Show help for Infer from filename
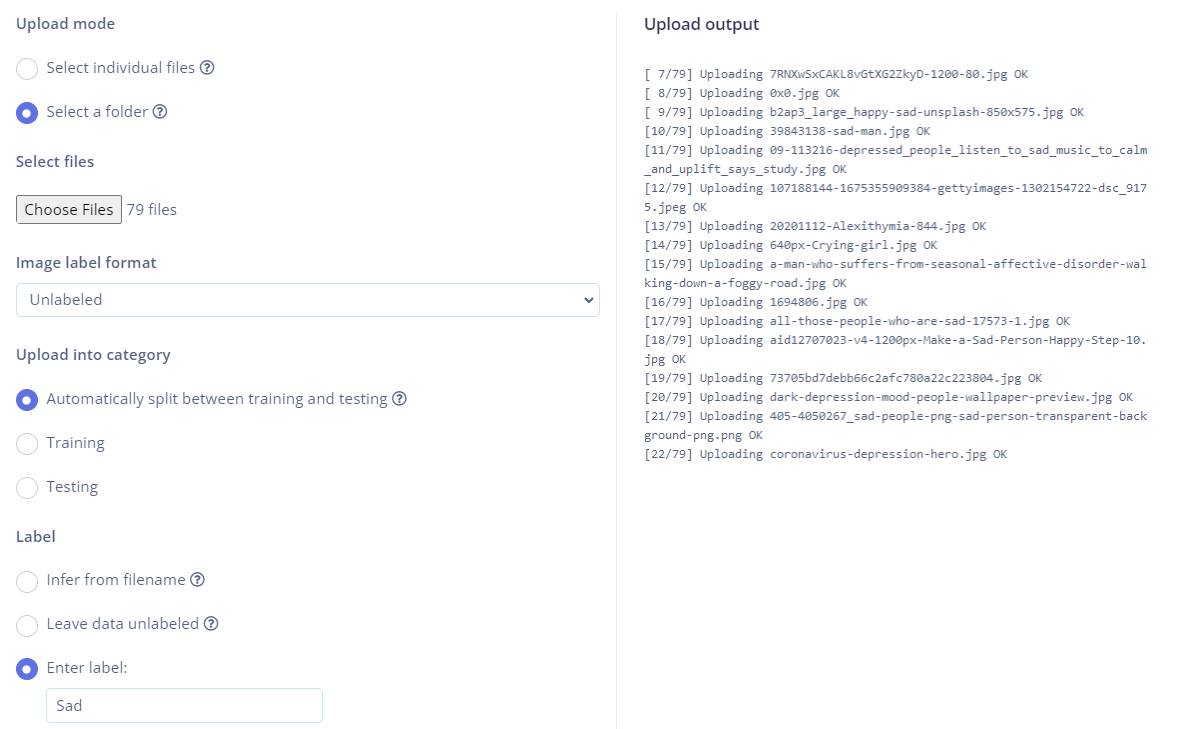Viewport: 1193px width, 729px height. (197, 580)
